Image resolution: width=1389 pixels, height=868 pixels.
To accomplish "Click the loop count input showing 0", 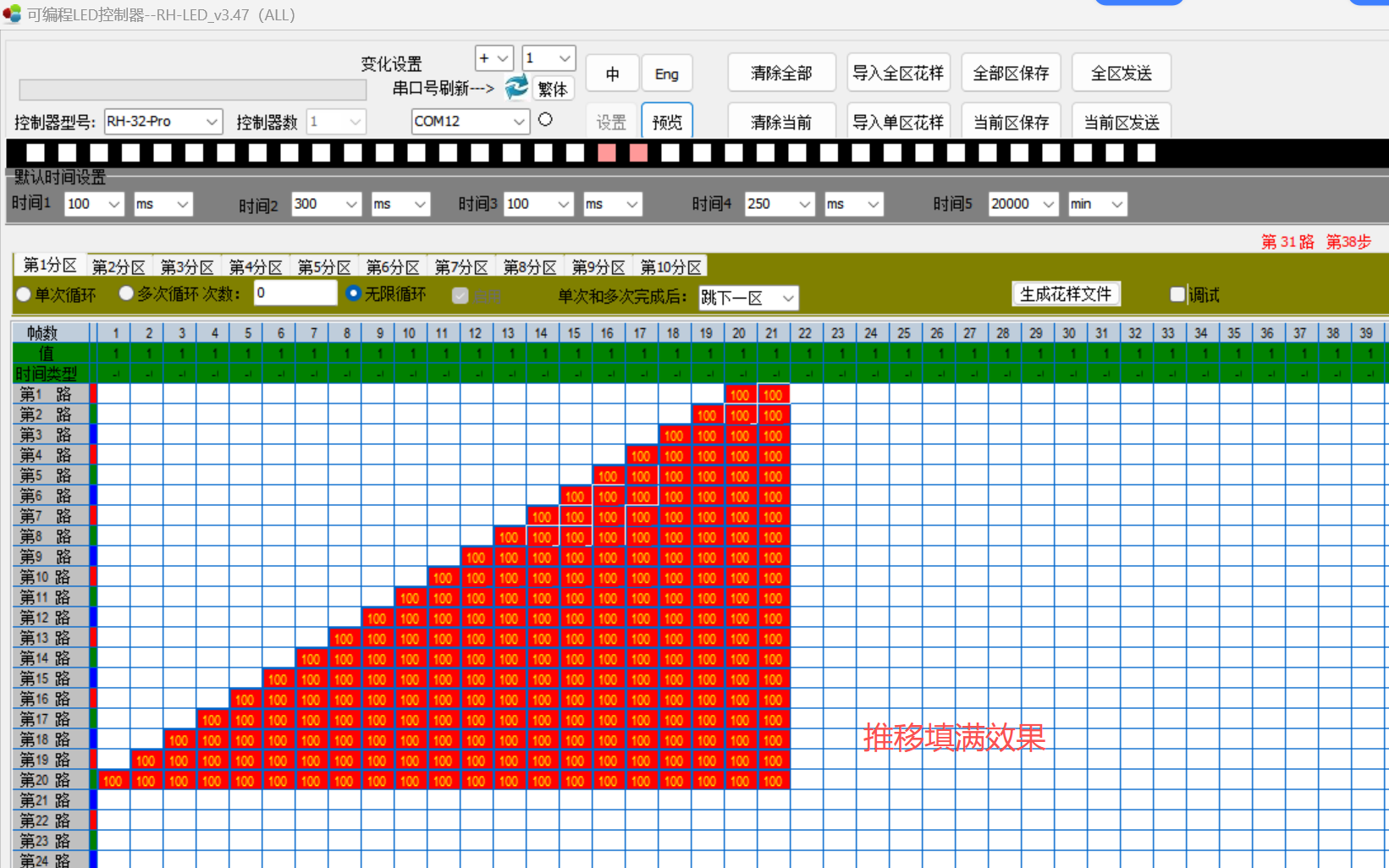I will (295, 293).
